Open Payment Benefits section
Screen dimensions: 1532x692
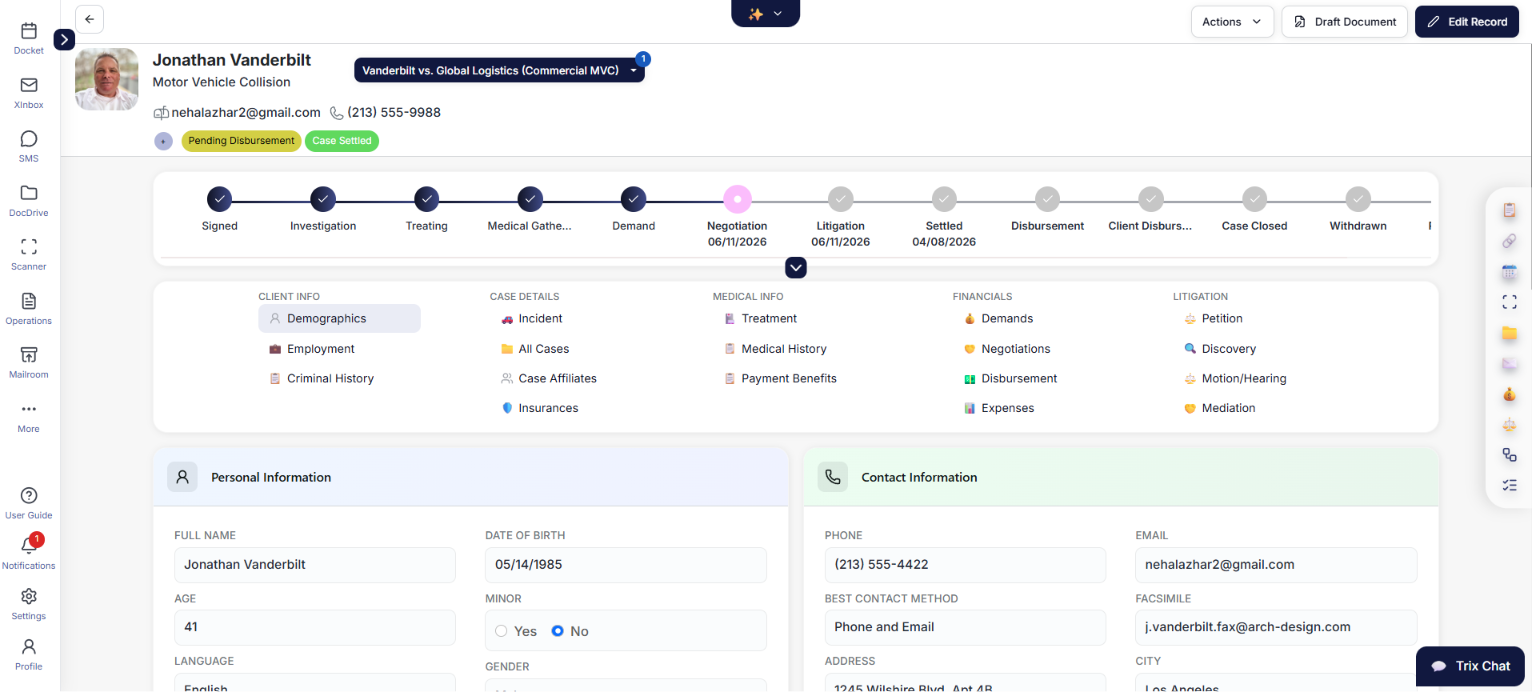[x=780, y=378]
